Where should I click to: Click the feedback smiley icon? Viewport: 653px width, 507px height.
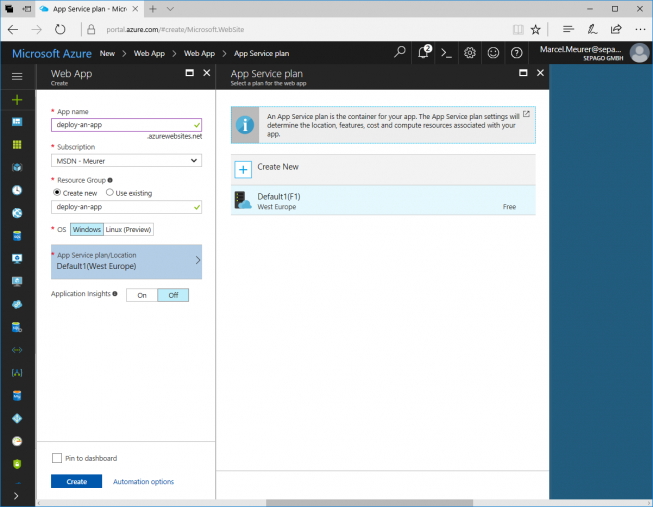coord(493,53)
